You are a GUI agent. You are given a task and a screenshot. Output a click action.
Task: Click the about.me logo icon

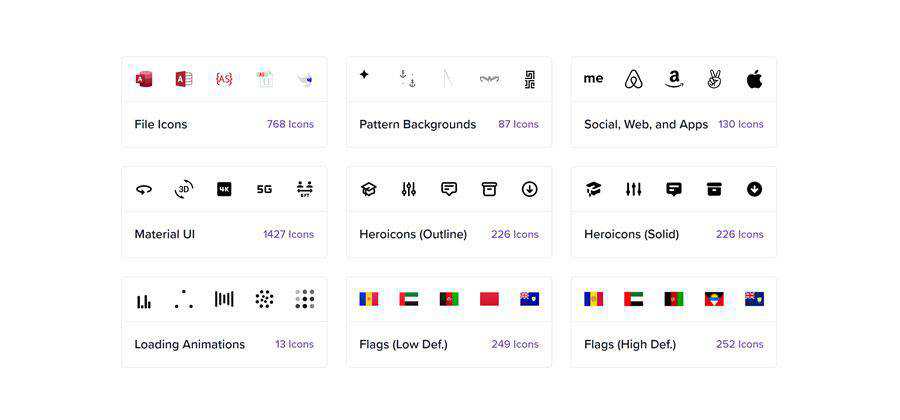tap(594, 78)
